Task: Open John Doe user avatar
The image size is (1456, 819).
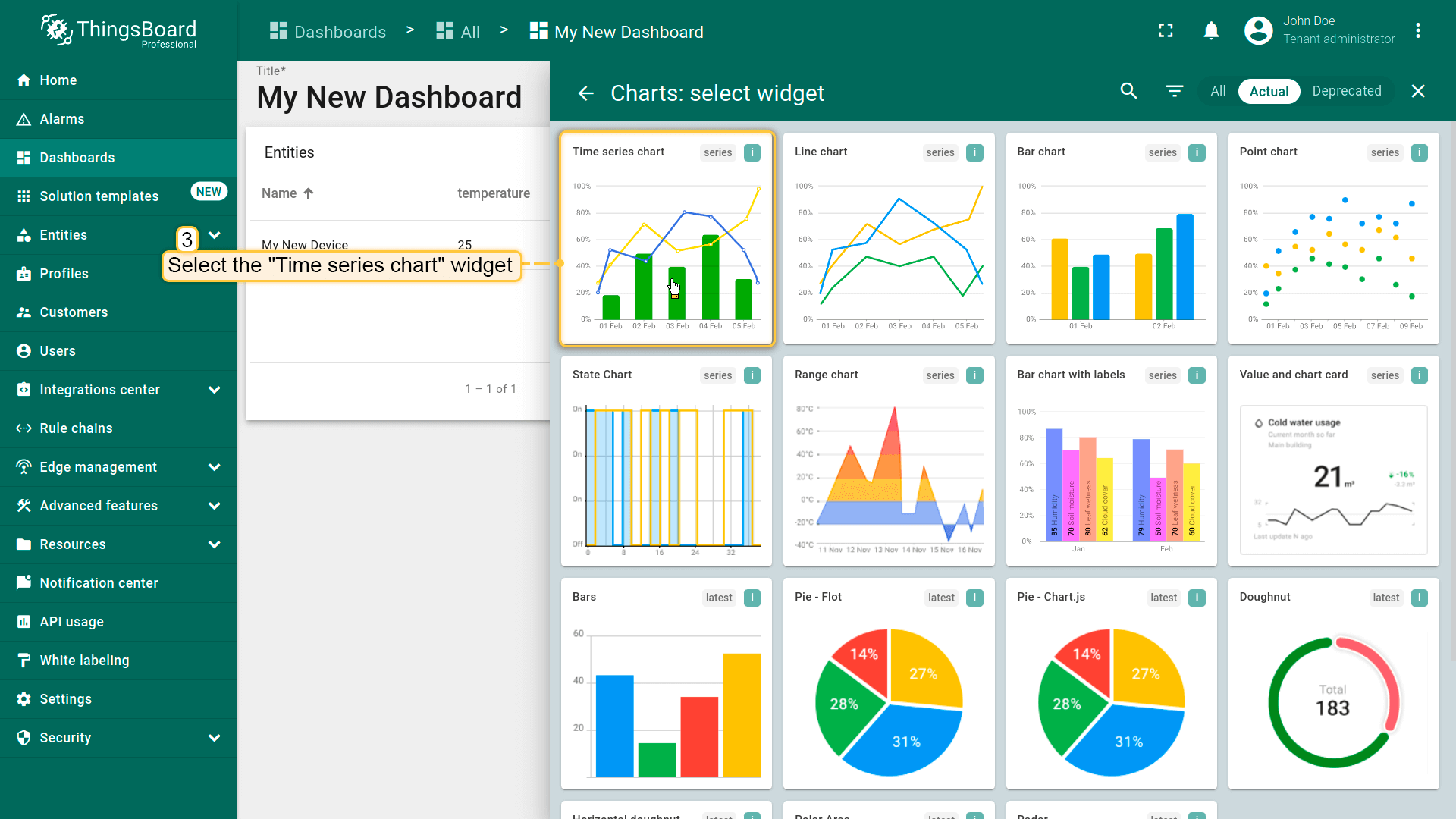Action: click(1259, 30)
